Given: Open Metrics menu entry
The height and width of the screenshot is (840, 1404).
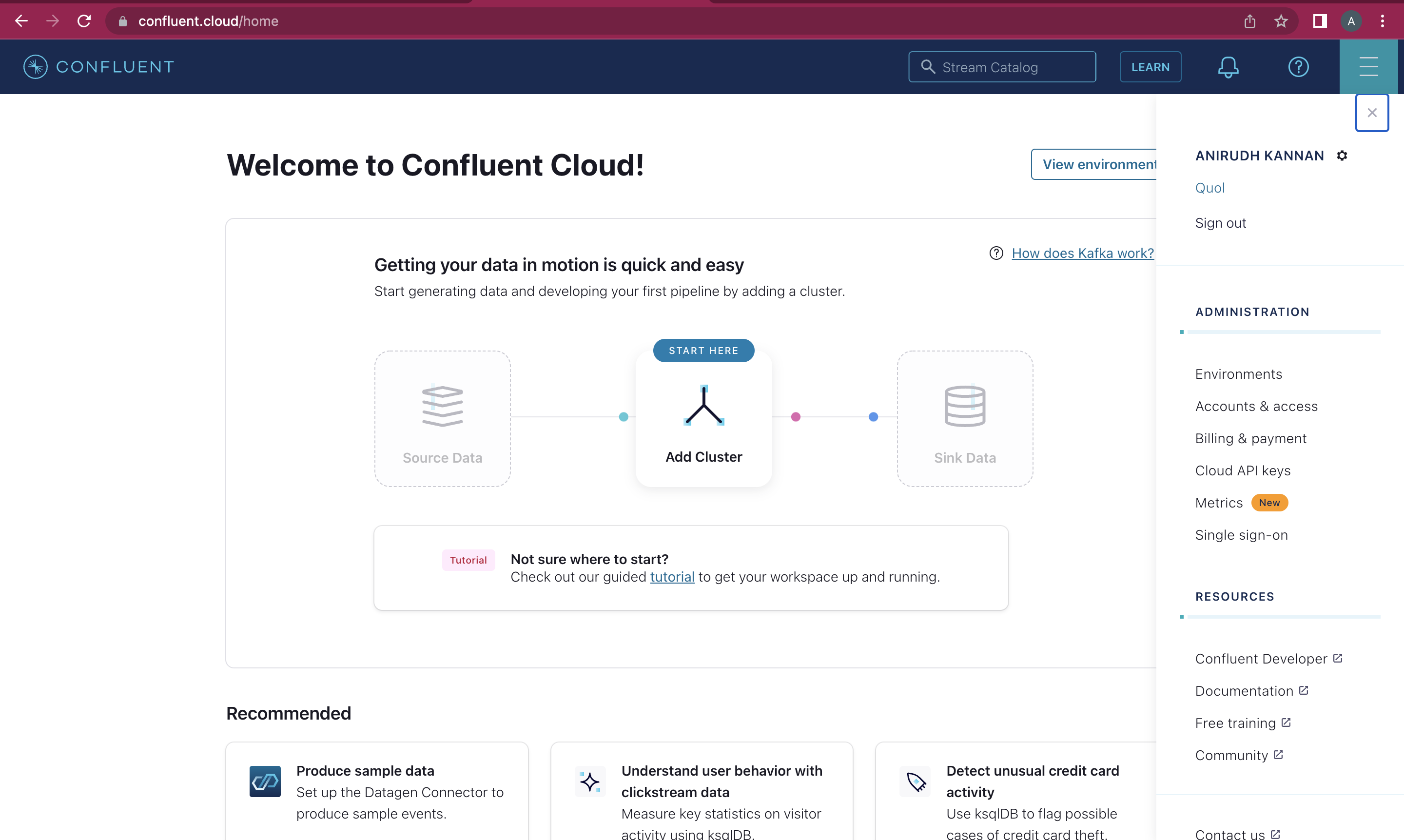Looking at the screenshot, I should [x=1218, y=503].
